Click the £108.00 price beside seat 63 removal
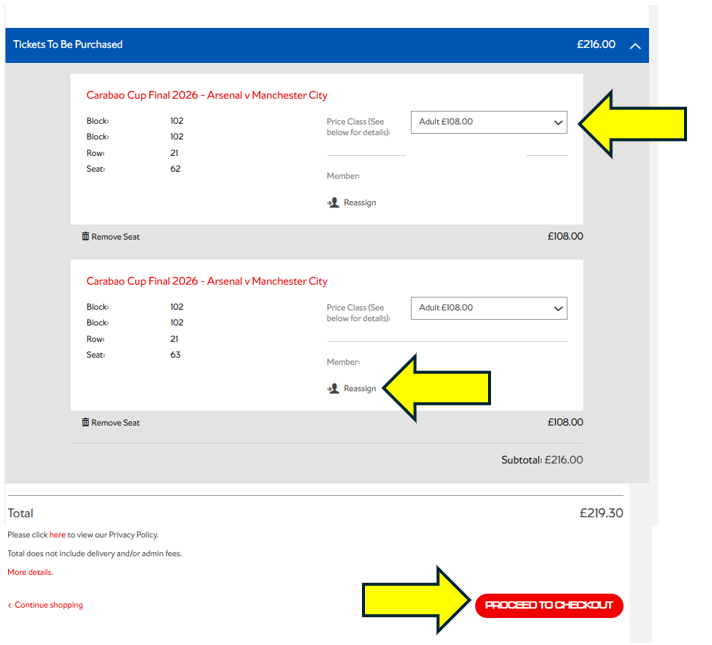The width and height of the screenshot is (712, 645). pyautogui.click(x=565, y=422)
